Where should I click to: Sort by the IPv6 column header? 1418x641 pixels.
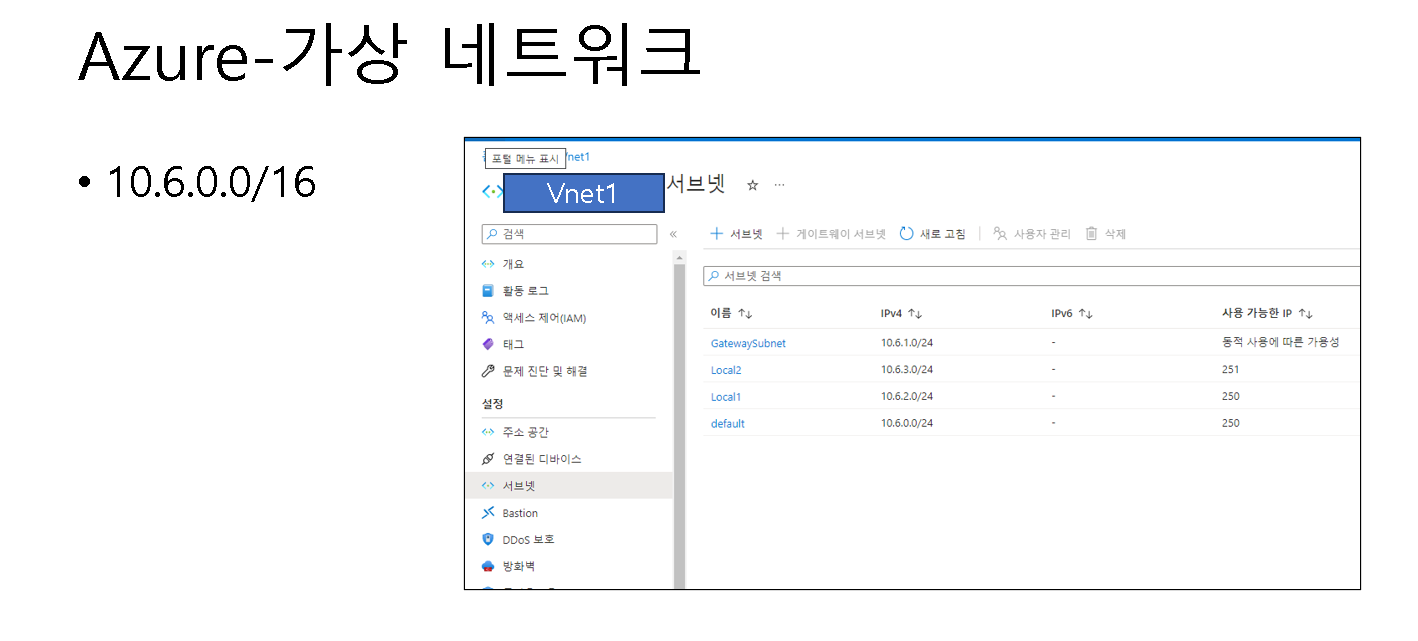click(1072, 313)
